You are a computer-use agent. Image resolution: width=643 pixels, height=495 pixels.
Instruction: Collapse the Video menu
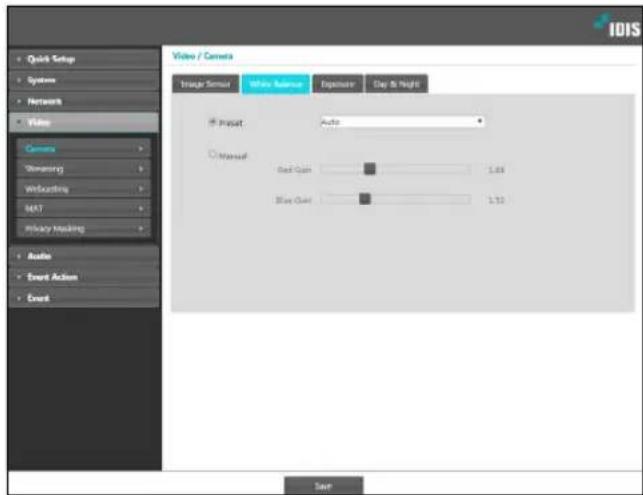coord(84,123)
